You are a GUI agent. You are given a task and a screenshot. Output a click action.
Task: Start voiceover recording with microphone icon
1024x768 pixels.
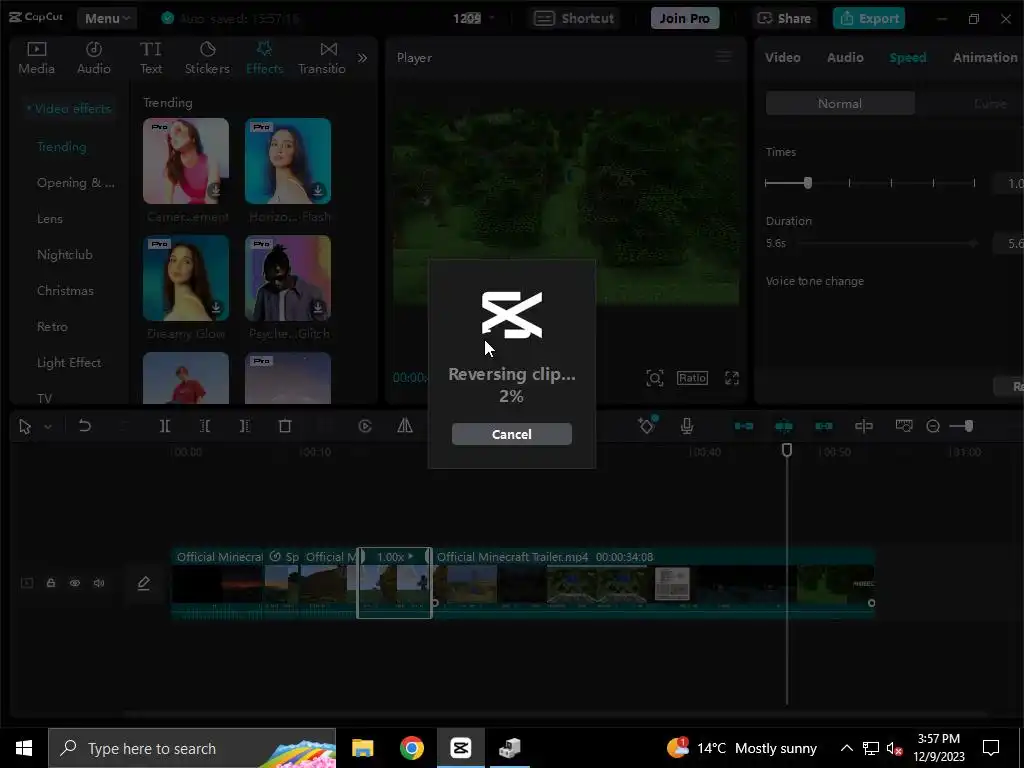(x=686, y=426)
